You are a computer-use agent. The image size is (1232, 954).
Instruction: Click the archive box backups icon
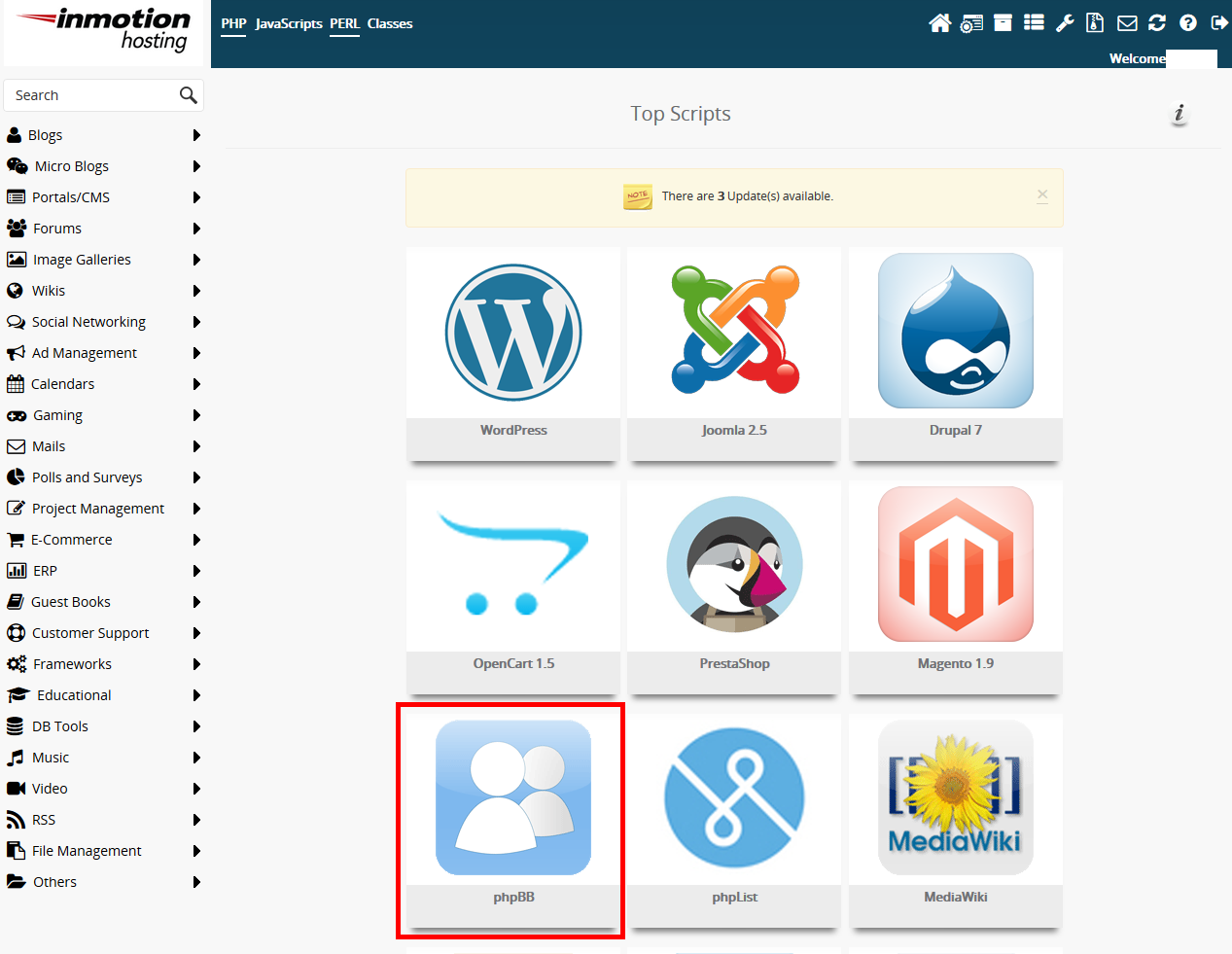pyautogui.click(x=1003, y=23)
